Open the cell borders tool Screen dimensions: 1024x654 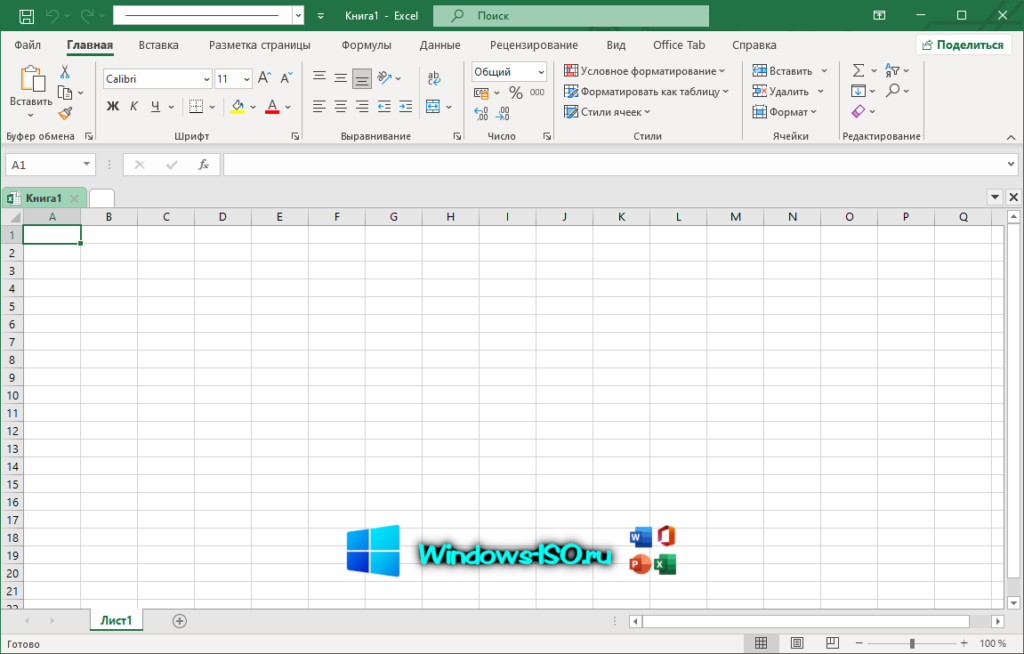(x=196, y=106)
